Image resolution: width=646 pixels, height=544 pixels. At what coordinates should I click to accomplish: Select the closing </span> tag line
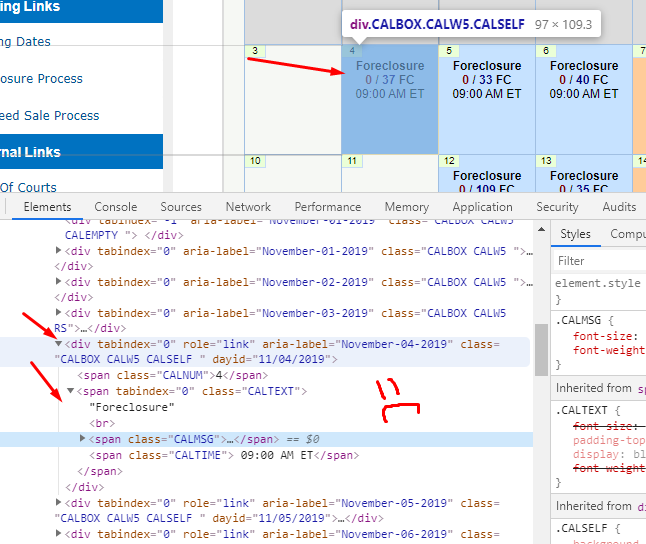click(x=100, y=471)
